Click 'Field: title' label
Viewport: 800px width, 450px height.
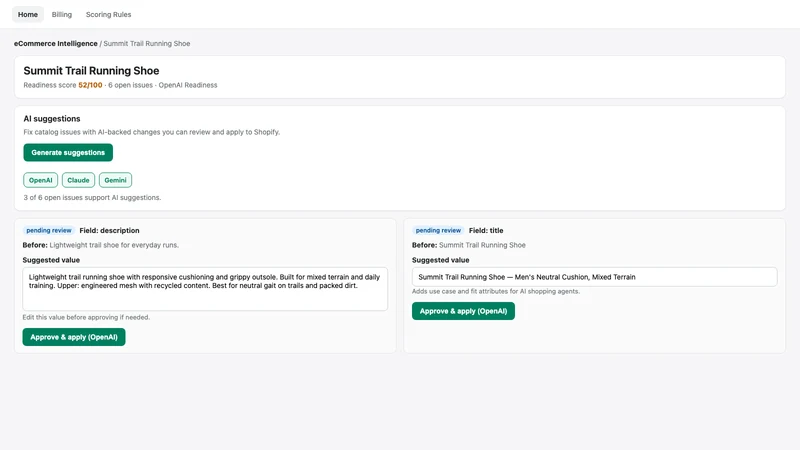click(x=486, y=231)
